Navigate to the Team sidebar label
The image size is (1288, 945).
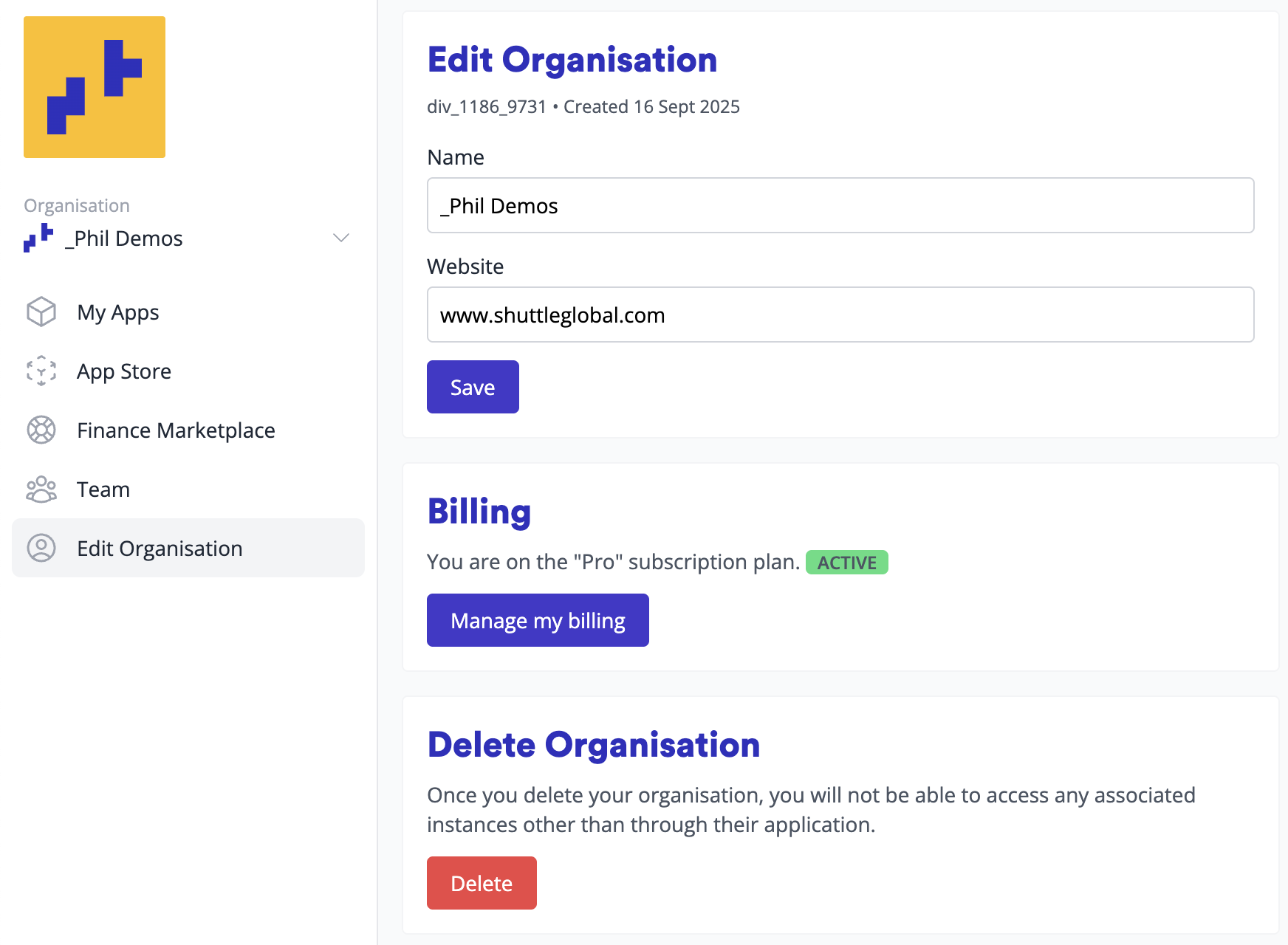(x=103, y=489)
